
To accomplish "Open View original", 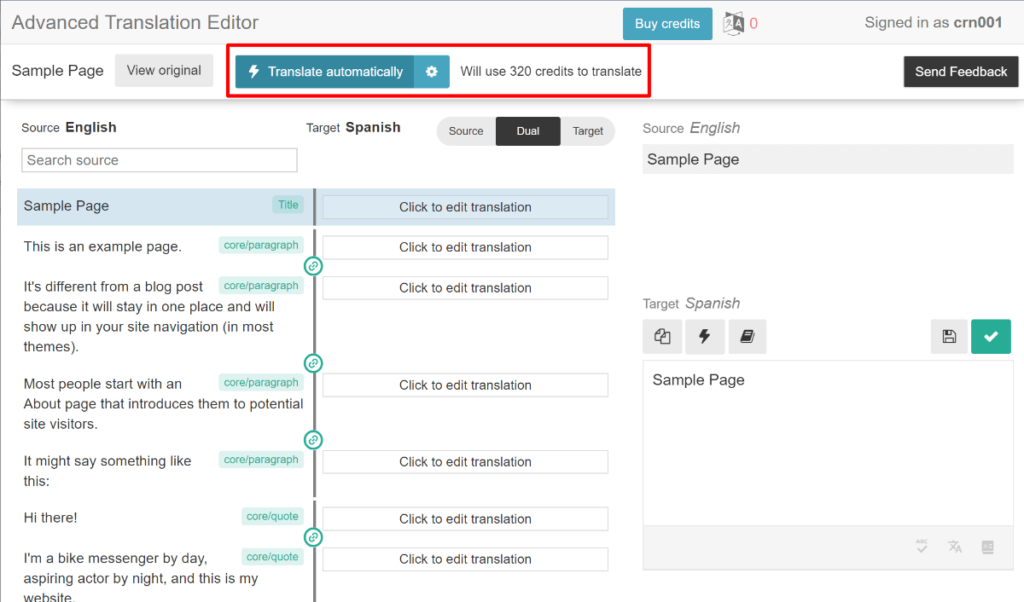I will click(164, 70).
